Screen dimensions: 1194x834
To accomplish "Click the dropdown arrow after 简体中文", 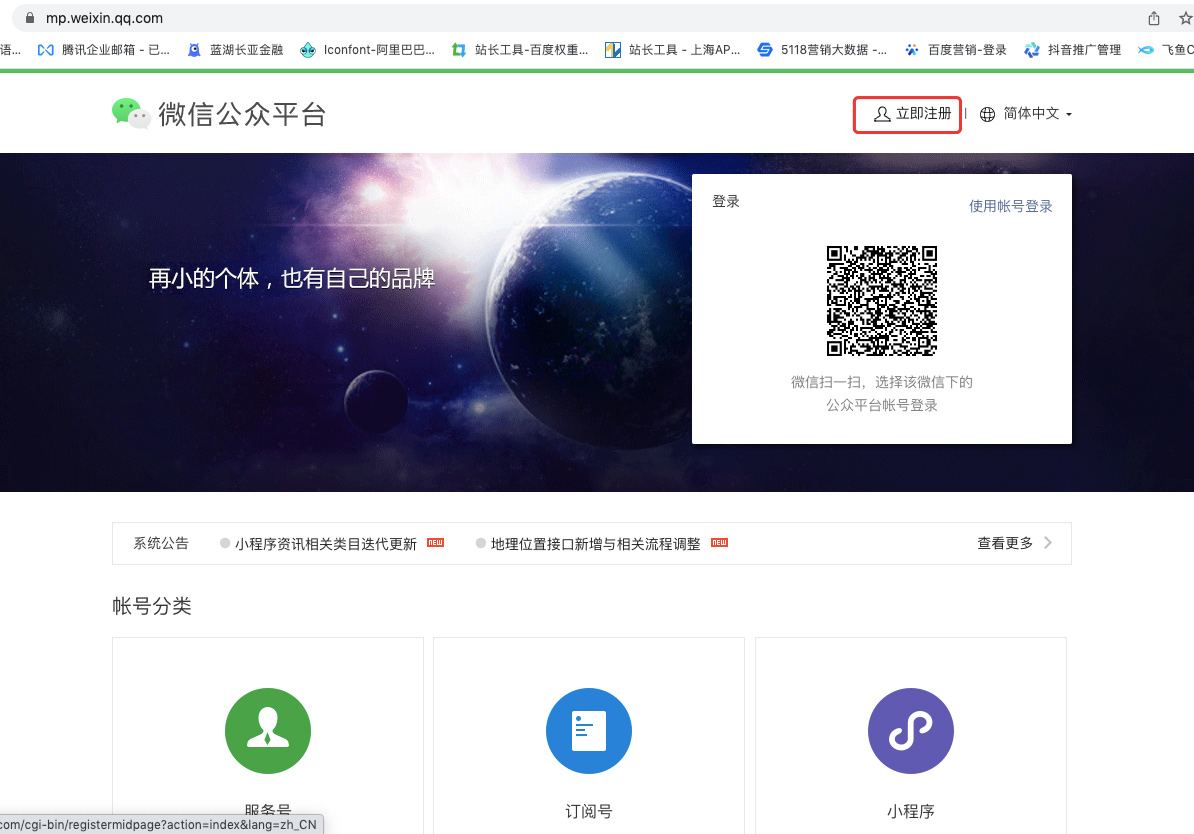I will (x=1069, y=114).
